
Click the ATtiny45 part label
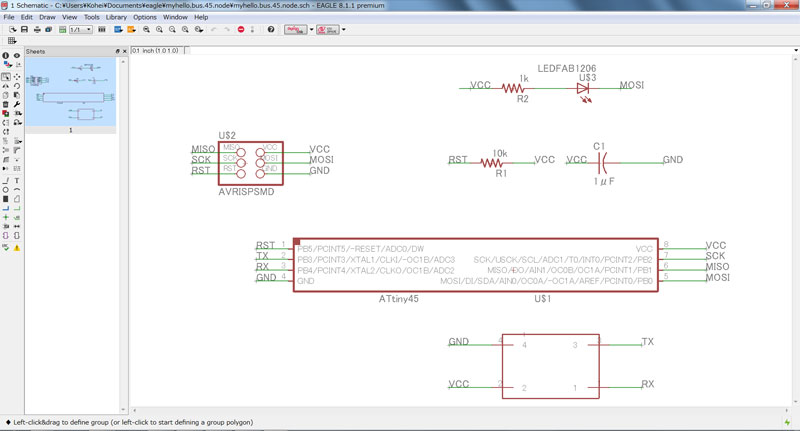pos(398,299)
